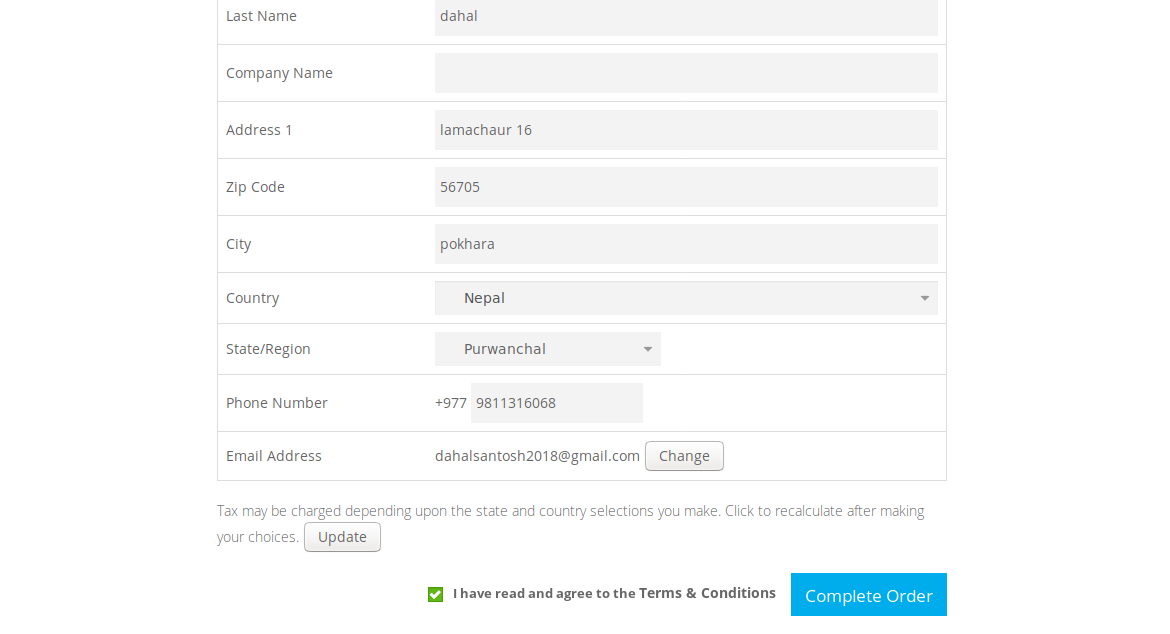Click the State/Region label
Image resolution: width=1170 pixels, height=634 pixels.
point(268,349)
